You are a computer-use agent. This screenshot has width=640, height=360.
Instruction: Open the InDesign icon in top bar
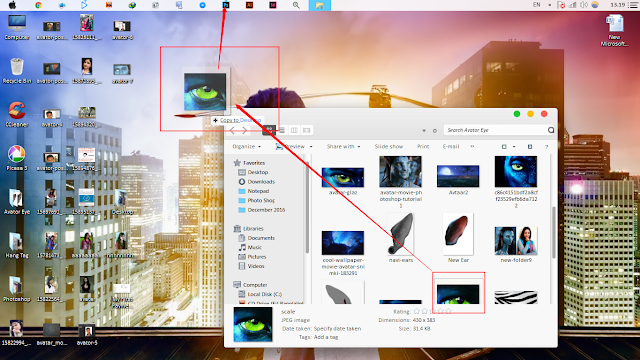273,5
